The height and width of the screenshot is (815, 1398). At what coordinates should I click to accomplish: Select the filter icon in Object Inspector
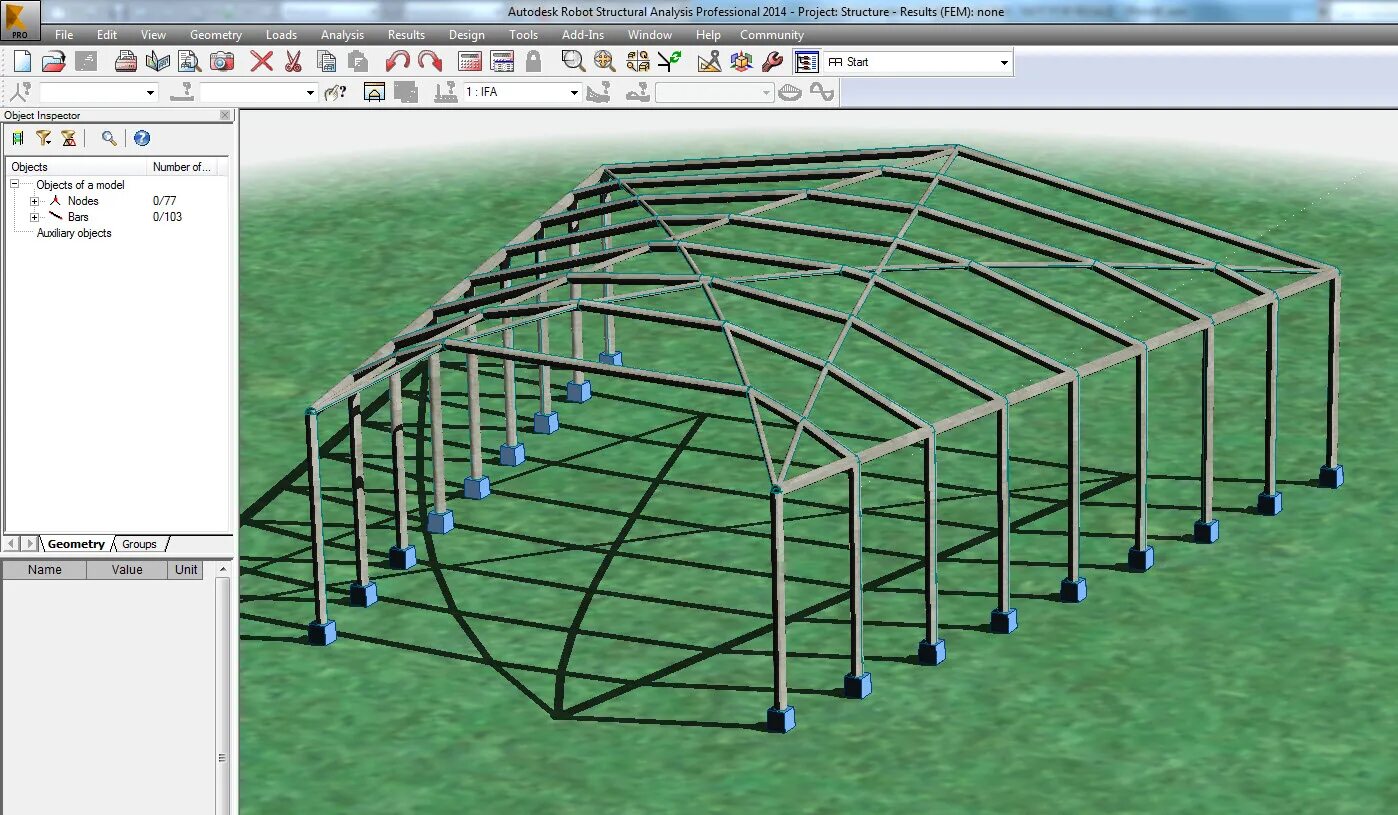point(44,138)
